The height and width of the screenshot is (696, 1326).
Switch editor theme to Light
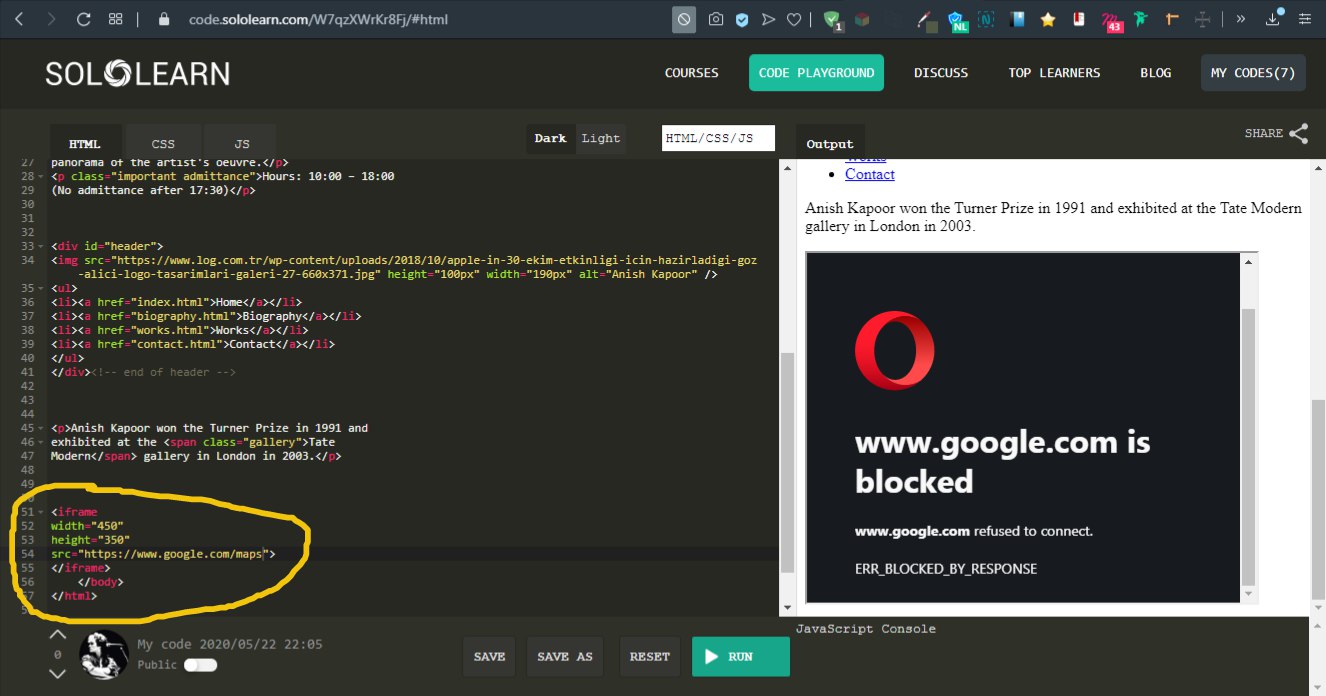pos(601,138)
